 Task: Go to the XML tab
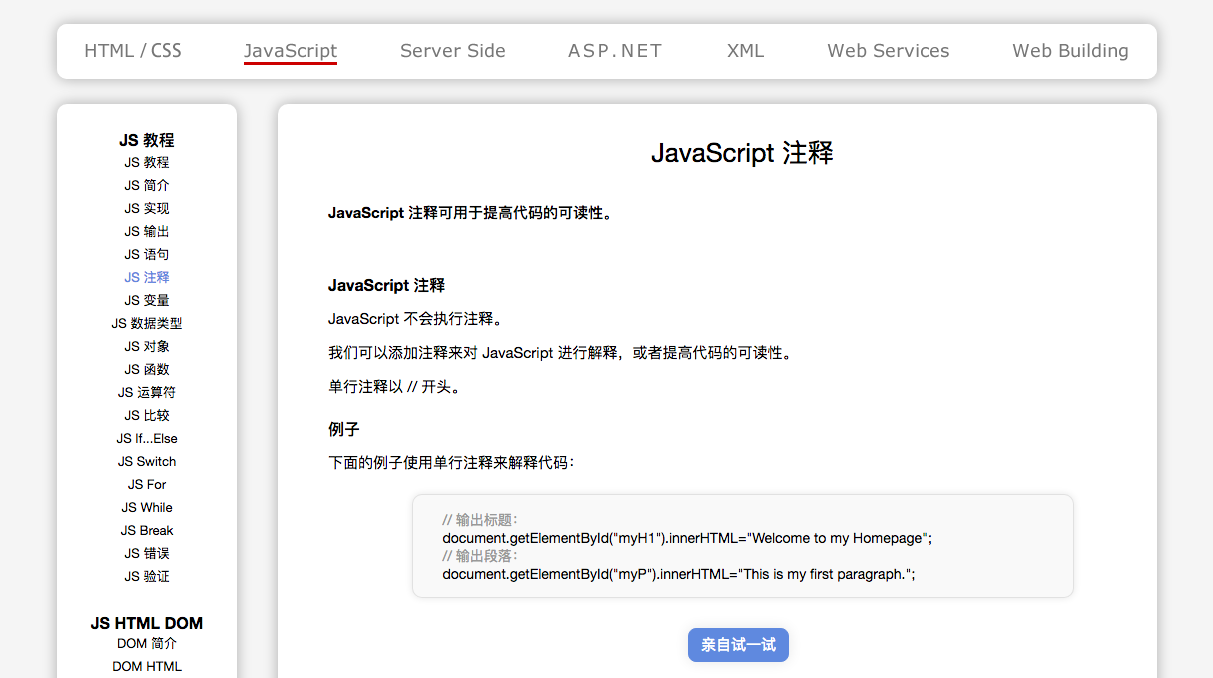tap(745, 51)
